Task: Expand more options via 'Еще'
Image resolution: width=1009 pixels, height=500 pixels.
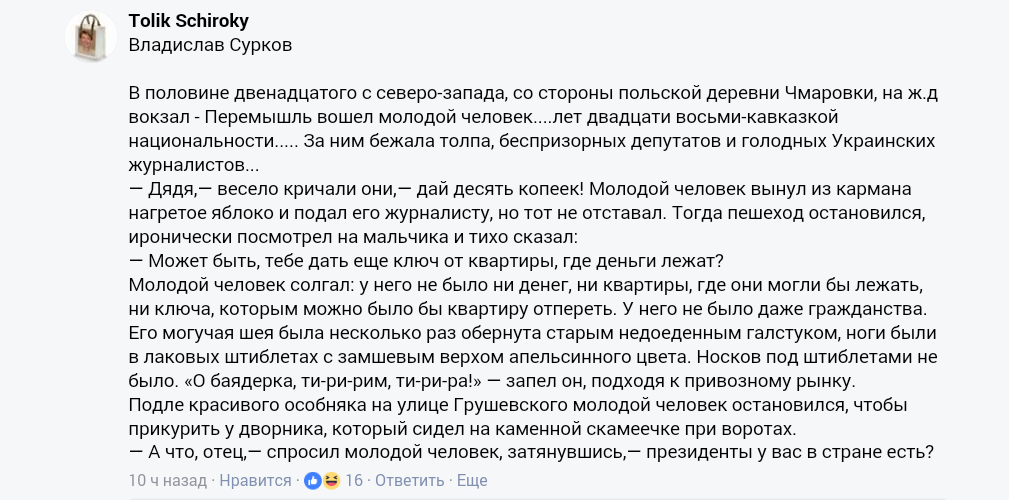Action: pos(472,481)
